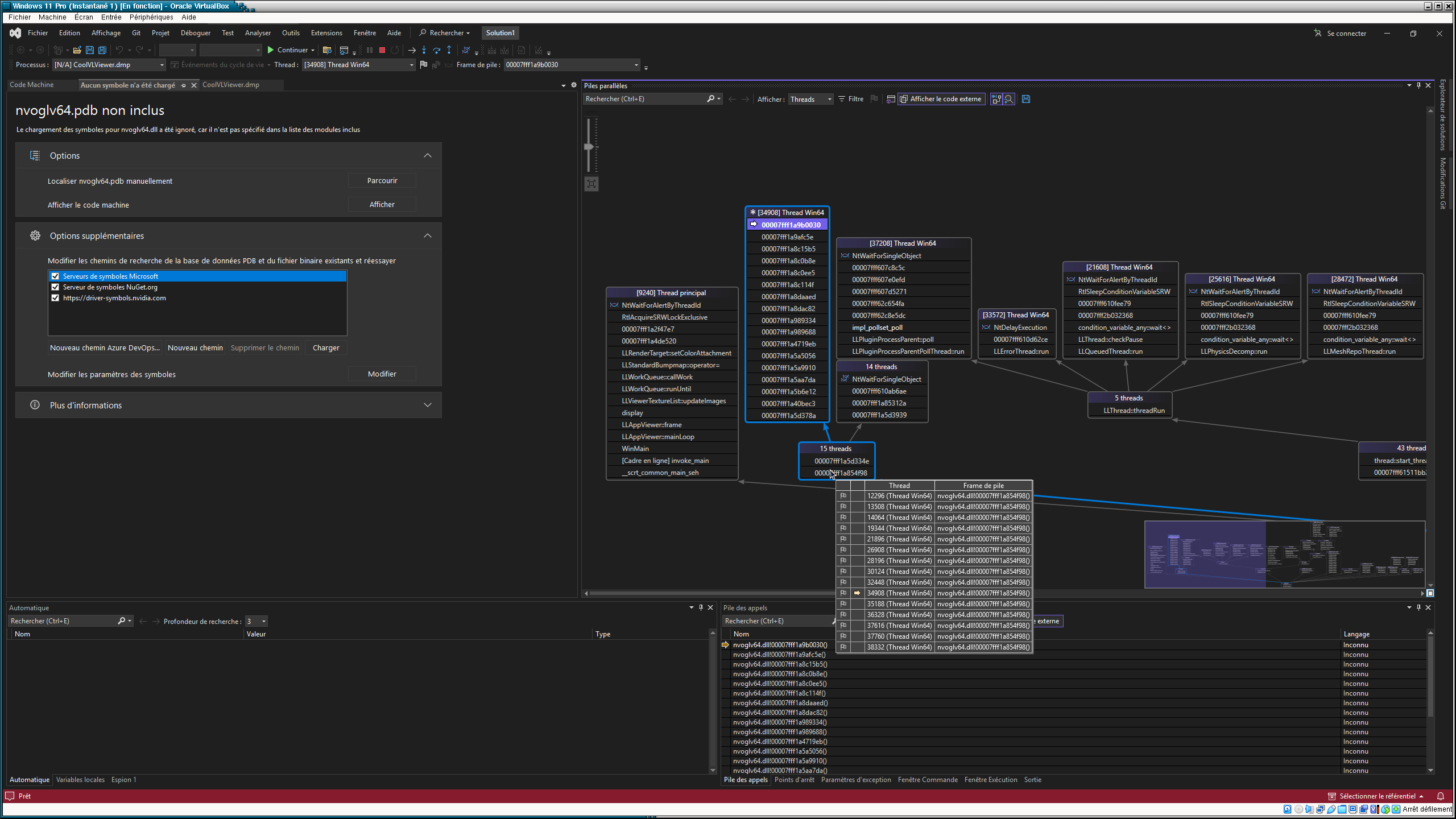Viewport: 1456px width, 819px height.
Task: Click the red Stop debugging icon
Action: click(x=382, y=50)
